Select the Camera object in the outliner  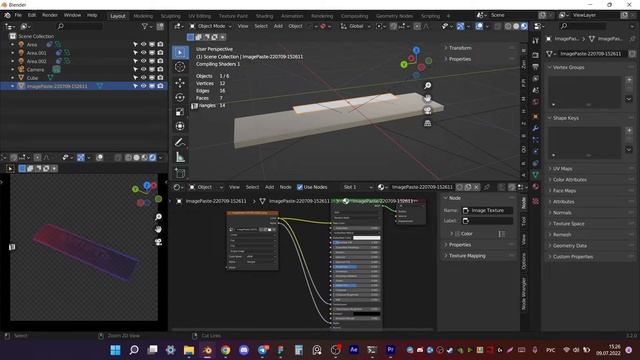[x=35, y=69]
